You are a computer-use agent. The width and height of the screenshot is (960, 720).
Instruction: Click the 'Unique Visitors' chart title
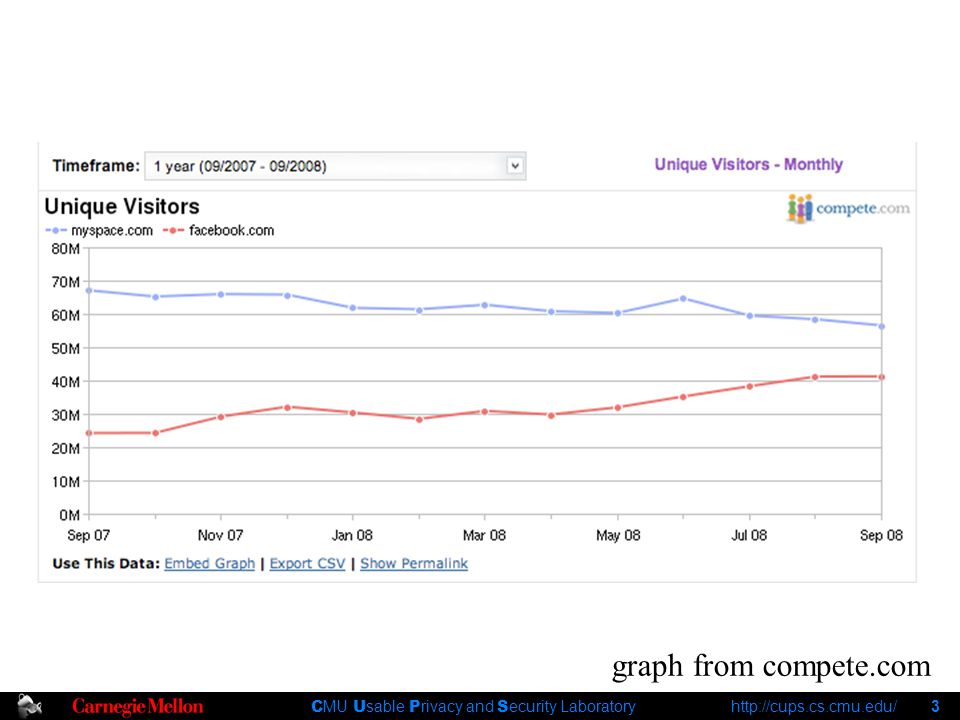tap(122, 206)
